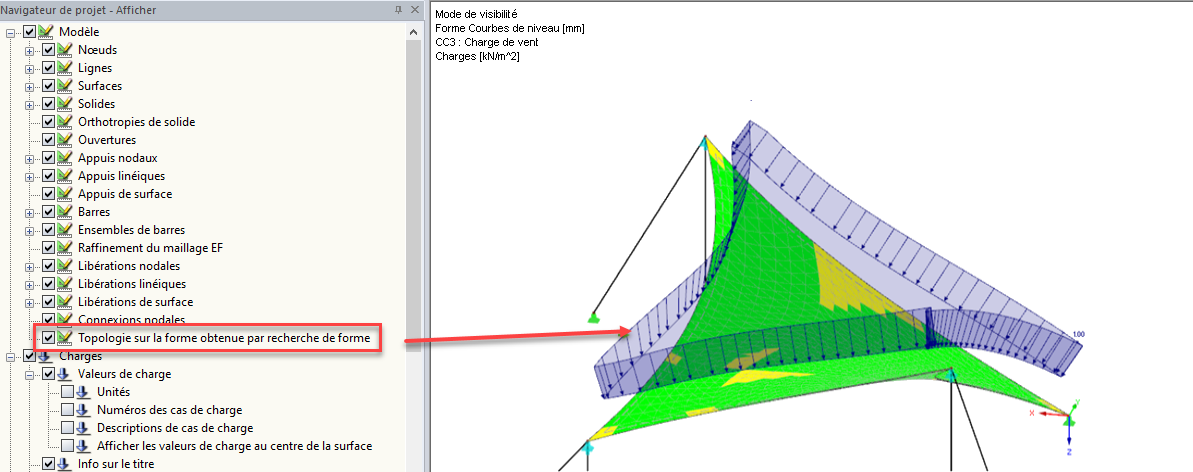Expand the Nœuds tree node
1193x472 pixels.
point(30,51)
